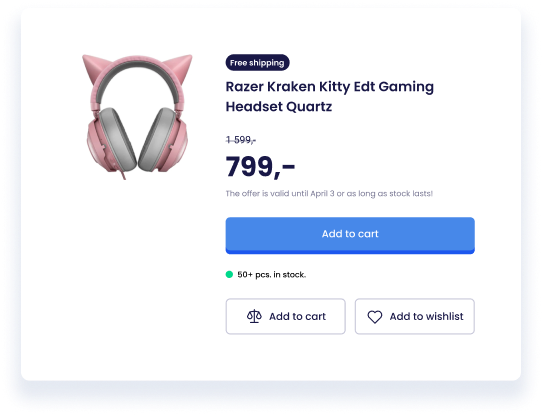Click the Add to wishlist label text

point(427,317)
